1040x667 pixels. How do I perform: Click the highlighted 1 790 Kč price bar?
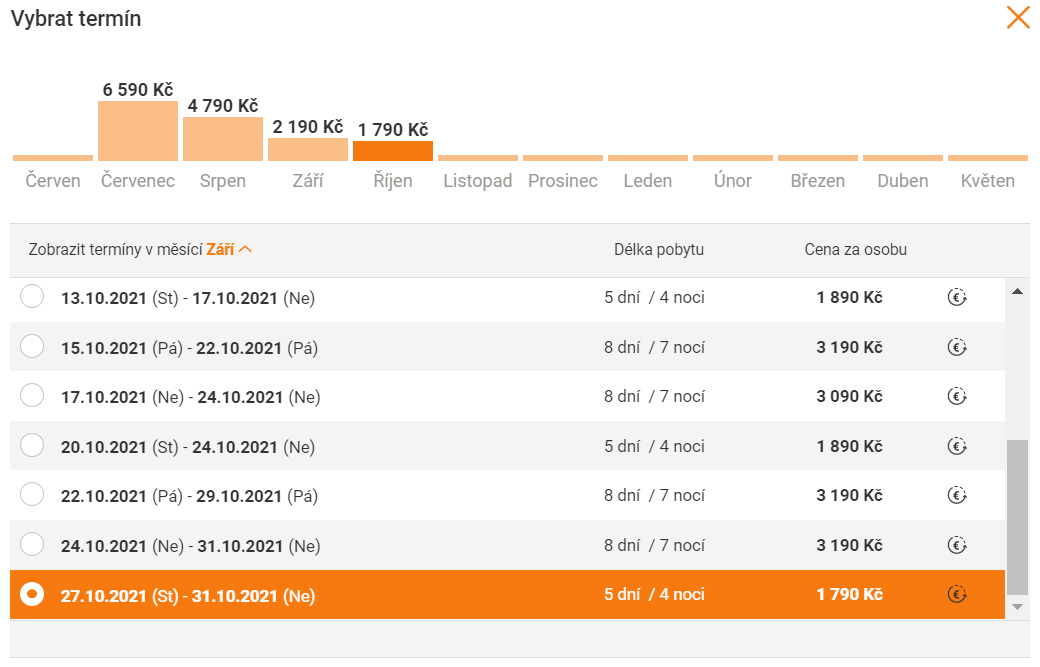click(393, 151)
